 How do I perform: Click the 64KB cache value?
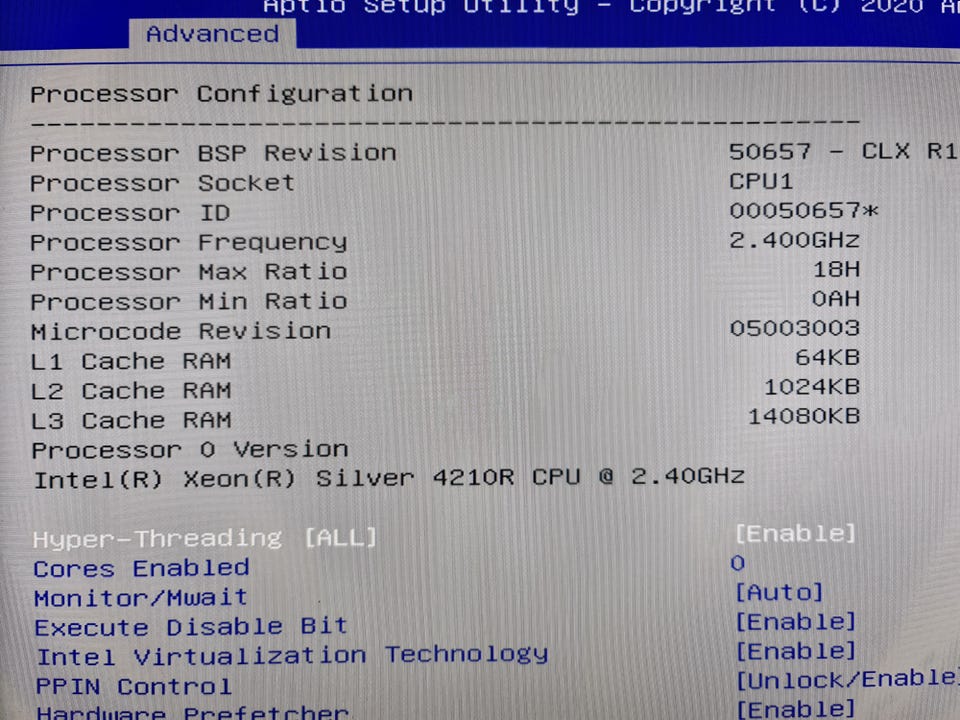click(828, 357)
